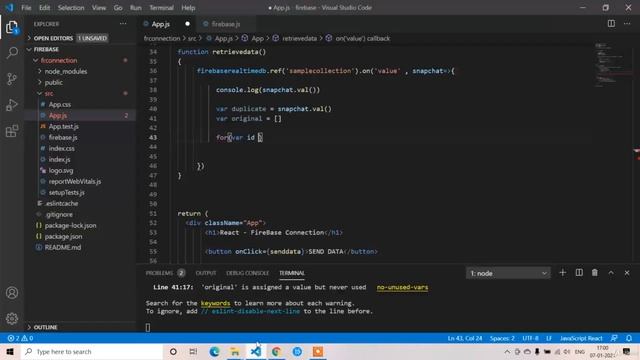
Task: Close the terminal panel
Action: 627,273
